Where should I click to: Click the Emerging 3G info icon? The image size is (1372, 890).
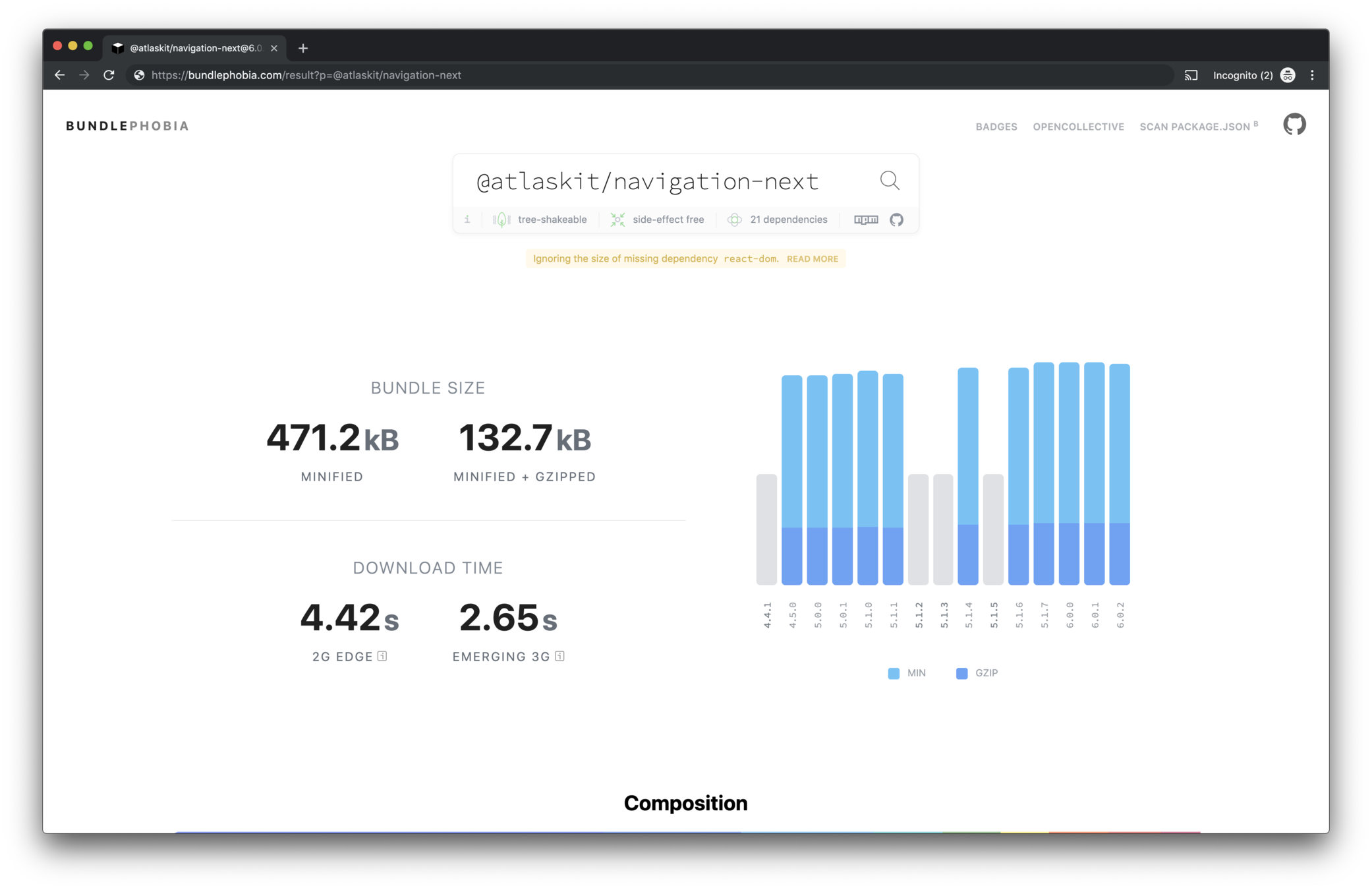[x=559, y=656]
